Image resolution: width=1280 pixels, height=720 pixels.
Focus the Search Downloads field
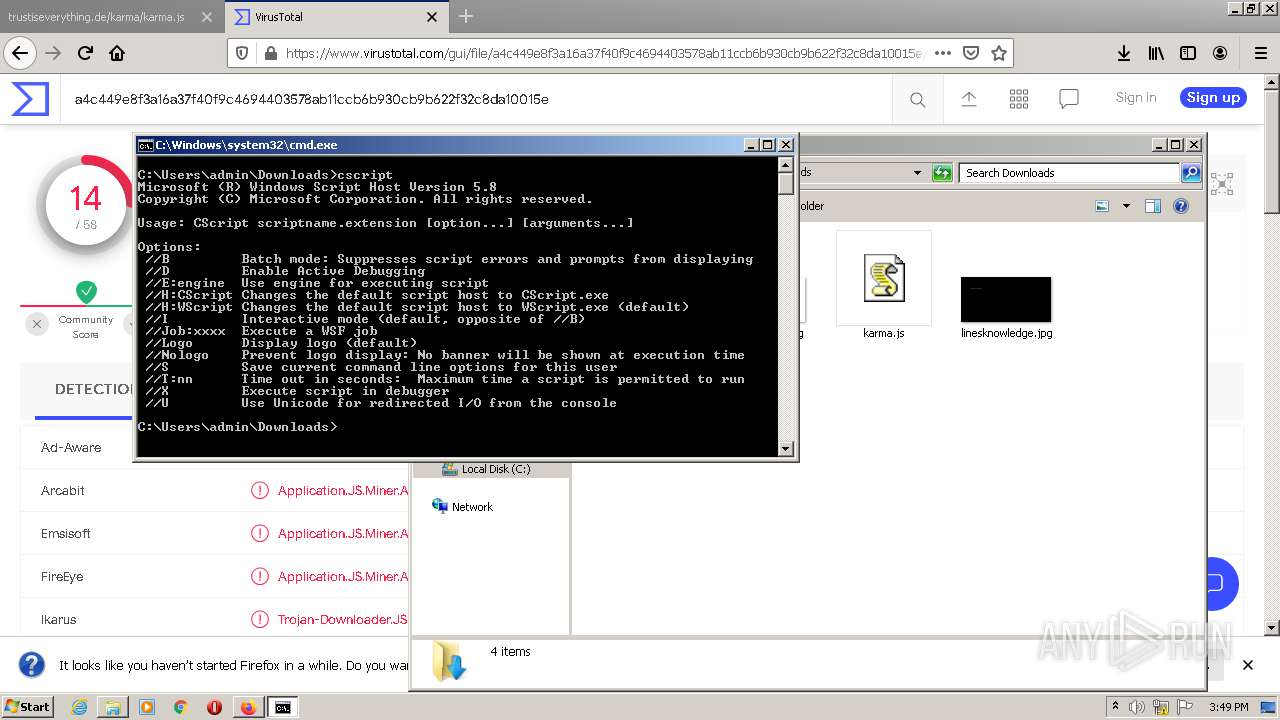click(1069, 173)
